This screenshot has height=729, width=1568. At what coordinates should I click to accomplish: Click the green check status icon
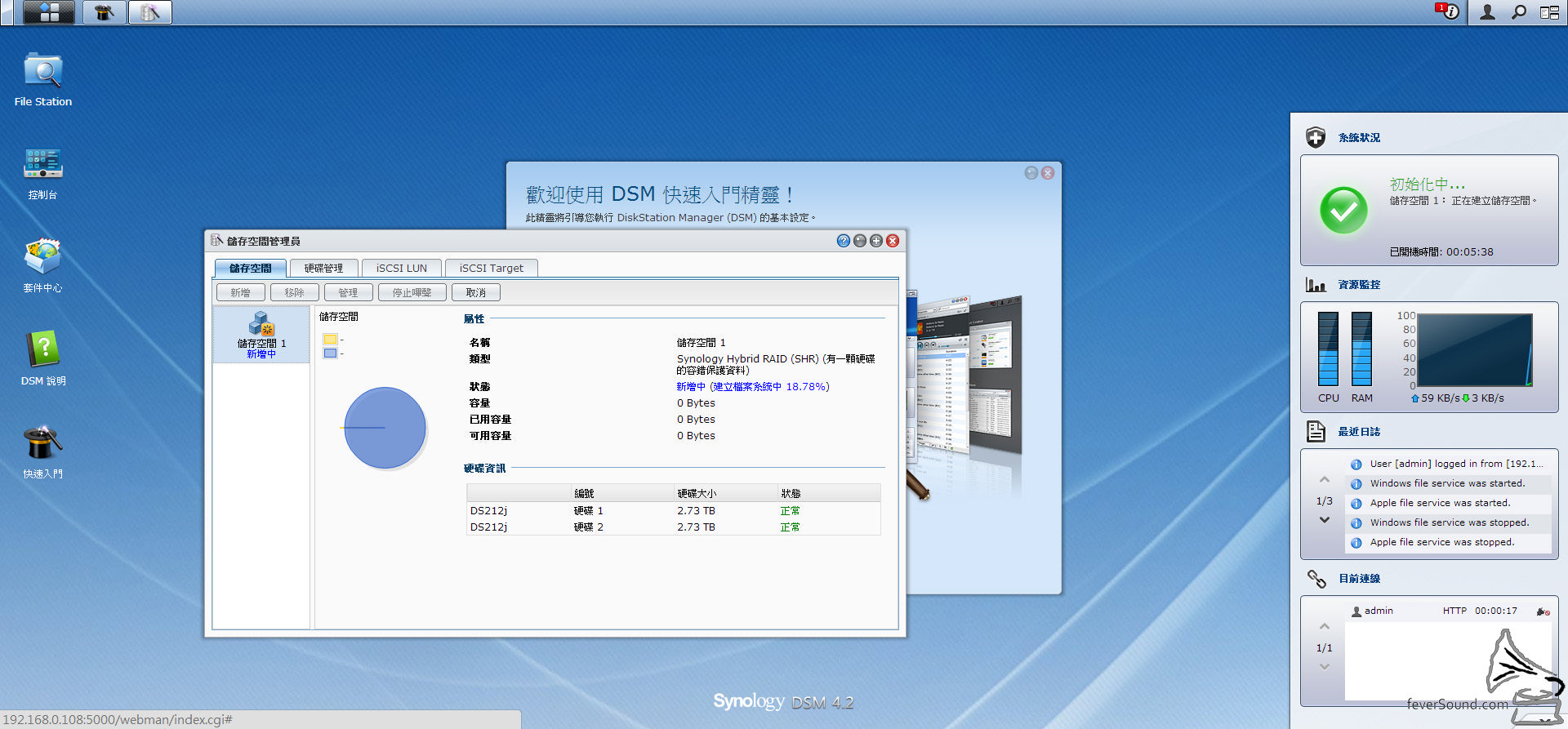click(1343, 211)
